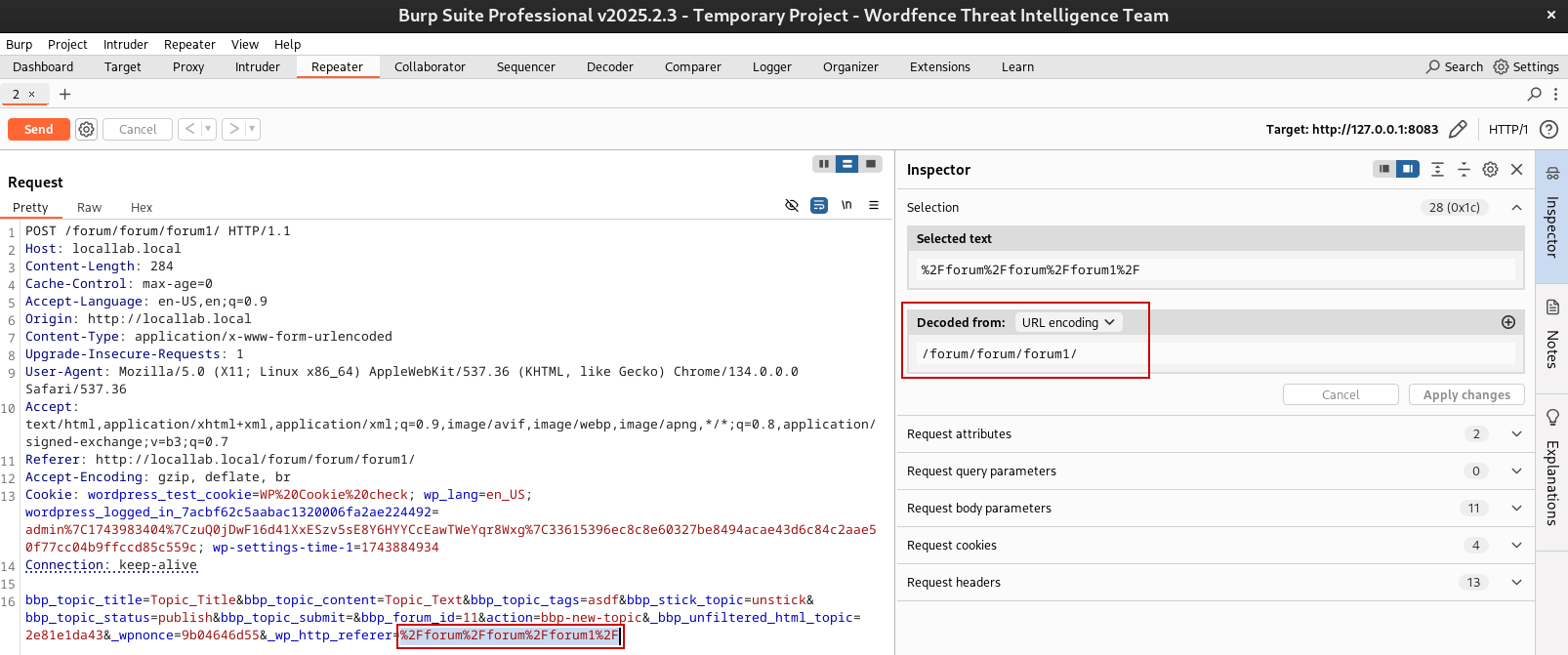The width and height of the screenshot is (1568, 655).
Task: Select the Hex view tab
Action: click(x=142, y=207)
